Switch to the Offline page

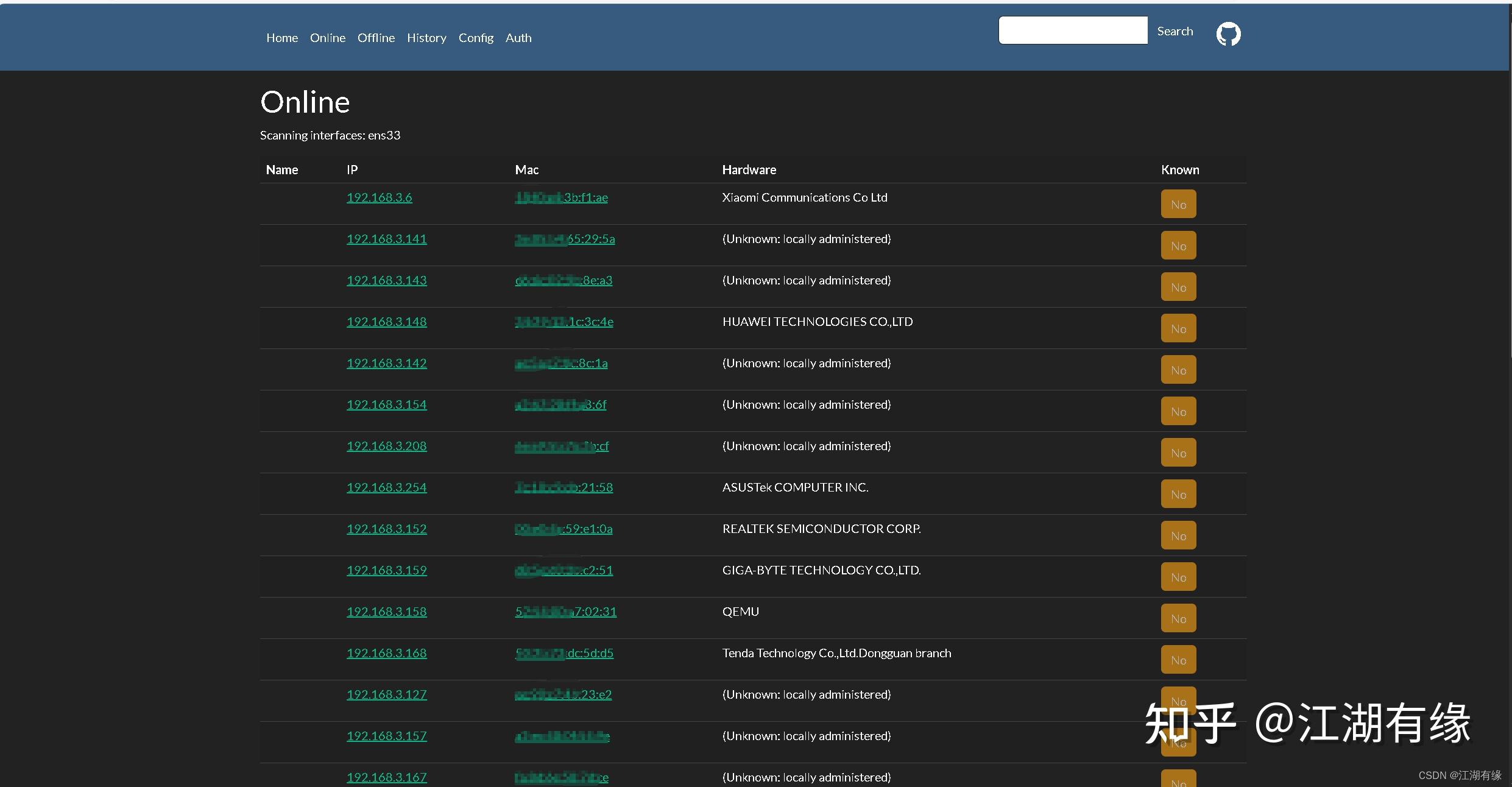(x=375, y=37)
